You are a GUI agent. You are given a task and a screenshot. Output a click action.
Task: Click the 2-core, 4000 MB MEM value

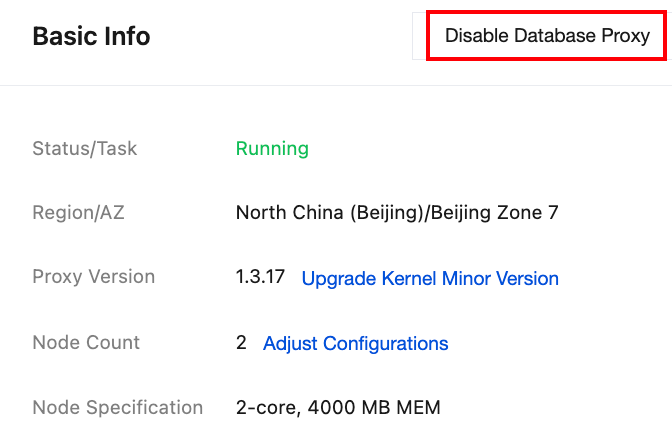click(x=338, y=408)
